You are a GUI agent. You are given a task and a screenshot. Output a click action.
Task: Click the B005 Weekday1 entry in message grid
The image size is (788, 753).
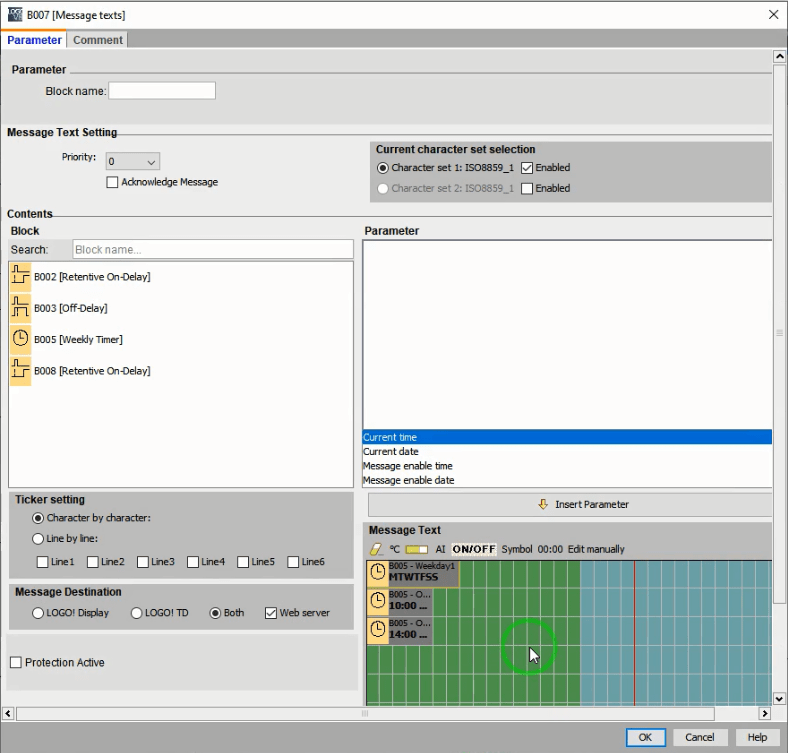click(x=413, y=573)
